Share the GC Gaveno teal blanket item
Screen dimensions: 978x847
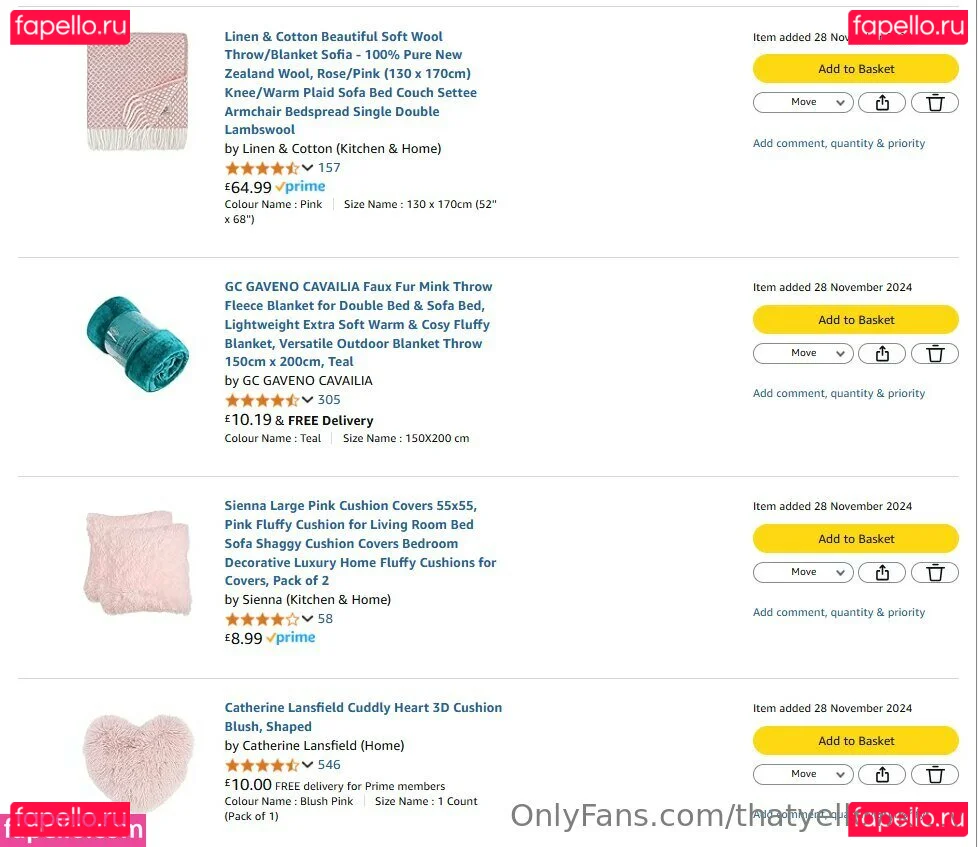click(882, 353)
